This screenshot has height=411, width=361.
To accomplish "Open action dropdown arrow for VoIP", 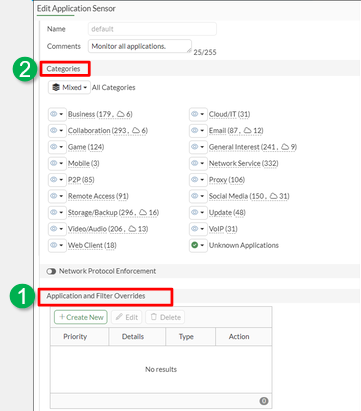I will point(202,229).
